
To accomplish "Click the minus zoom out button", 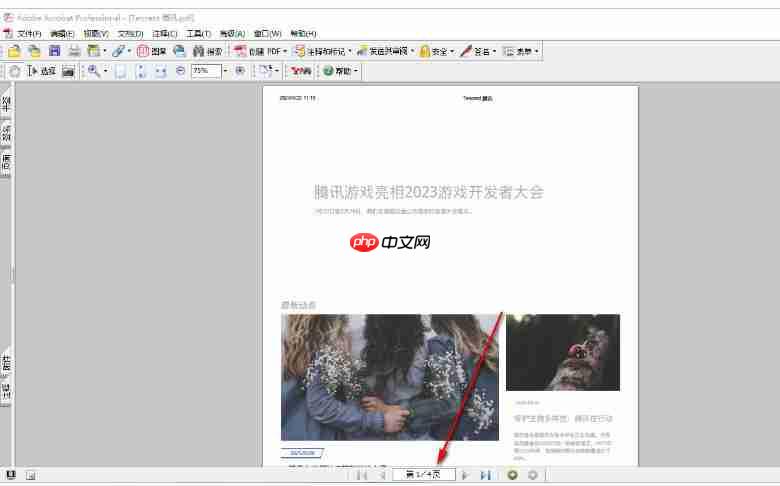I will click(181, 71).
